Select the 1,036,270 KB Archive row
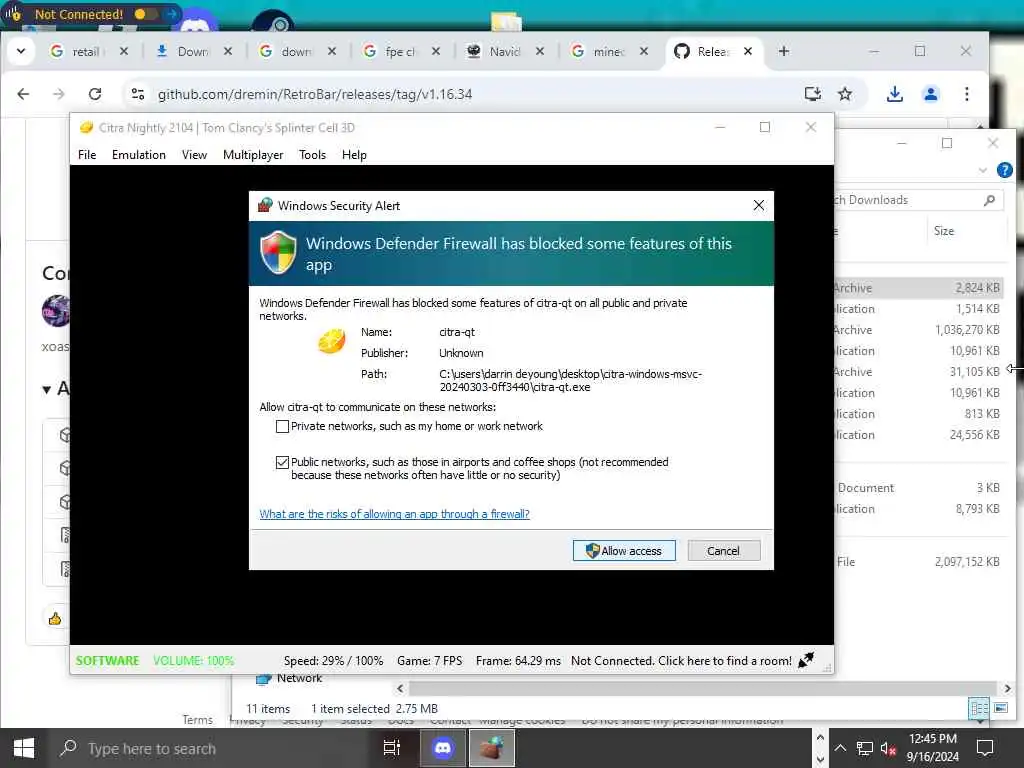 918,330
